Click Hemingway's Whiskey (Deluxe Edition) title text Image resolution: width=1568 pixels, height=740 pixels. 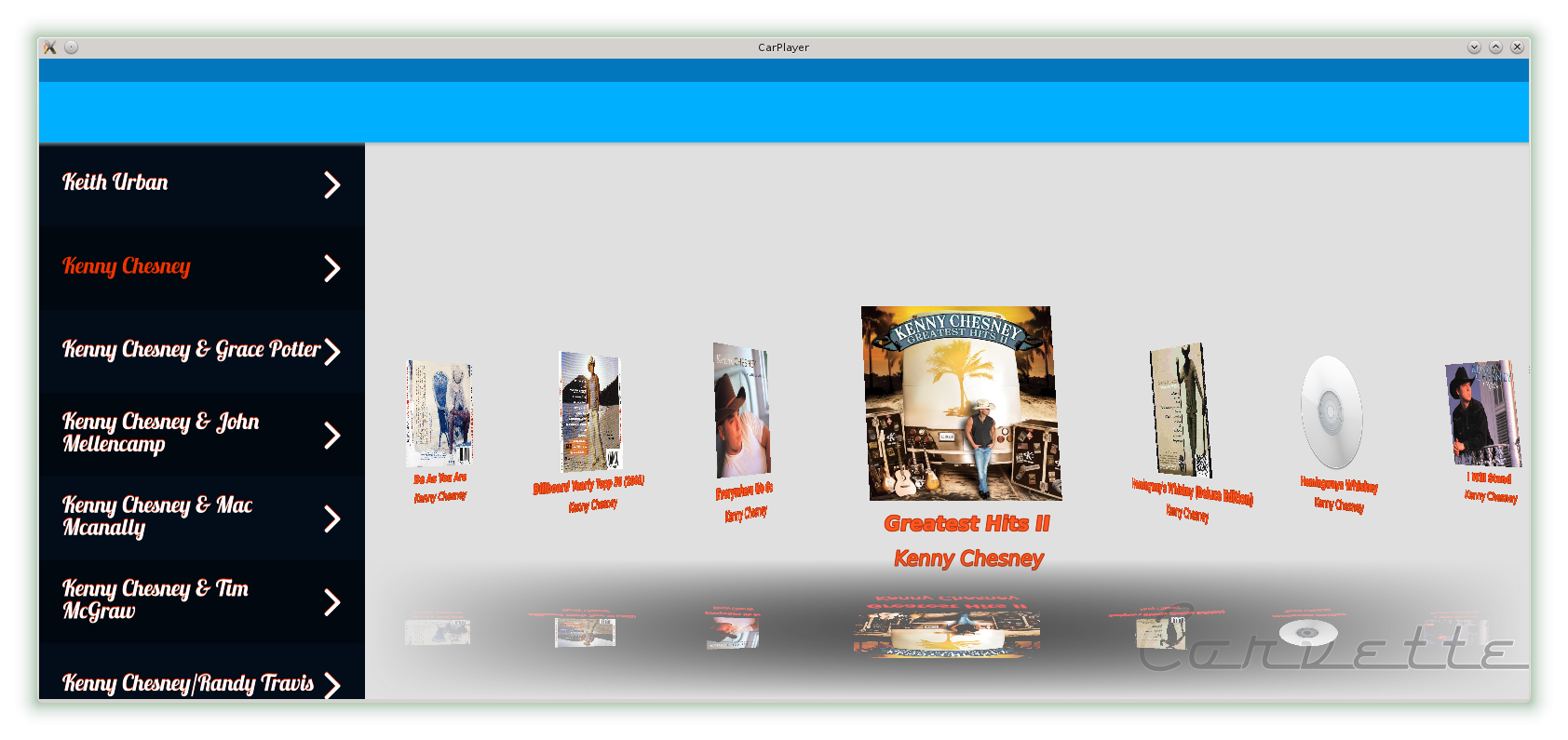pos(1192,491)
